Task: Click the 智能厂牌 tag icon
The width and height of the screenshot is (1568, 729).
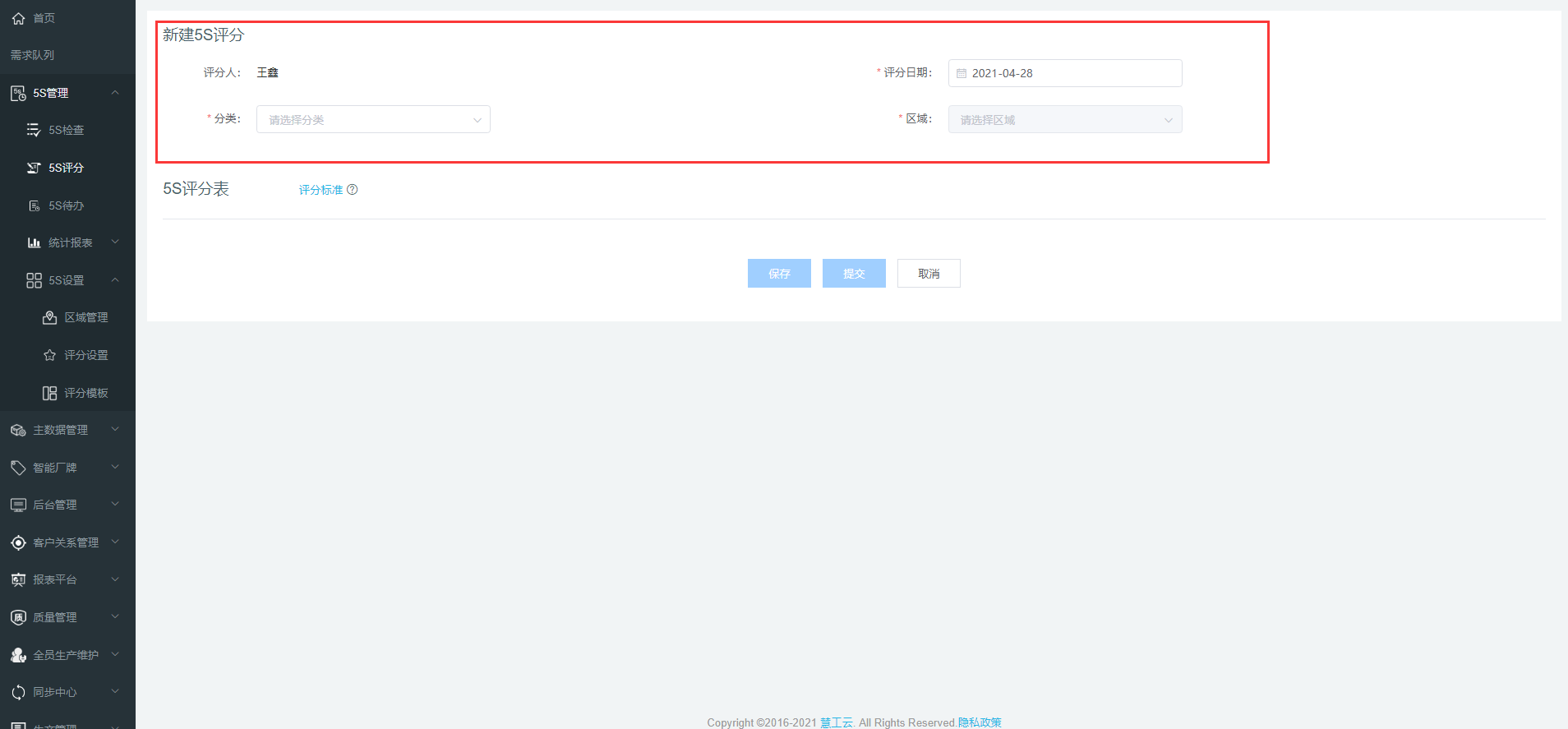Action: [x=18, y=468]
